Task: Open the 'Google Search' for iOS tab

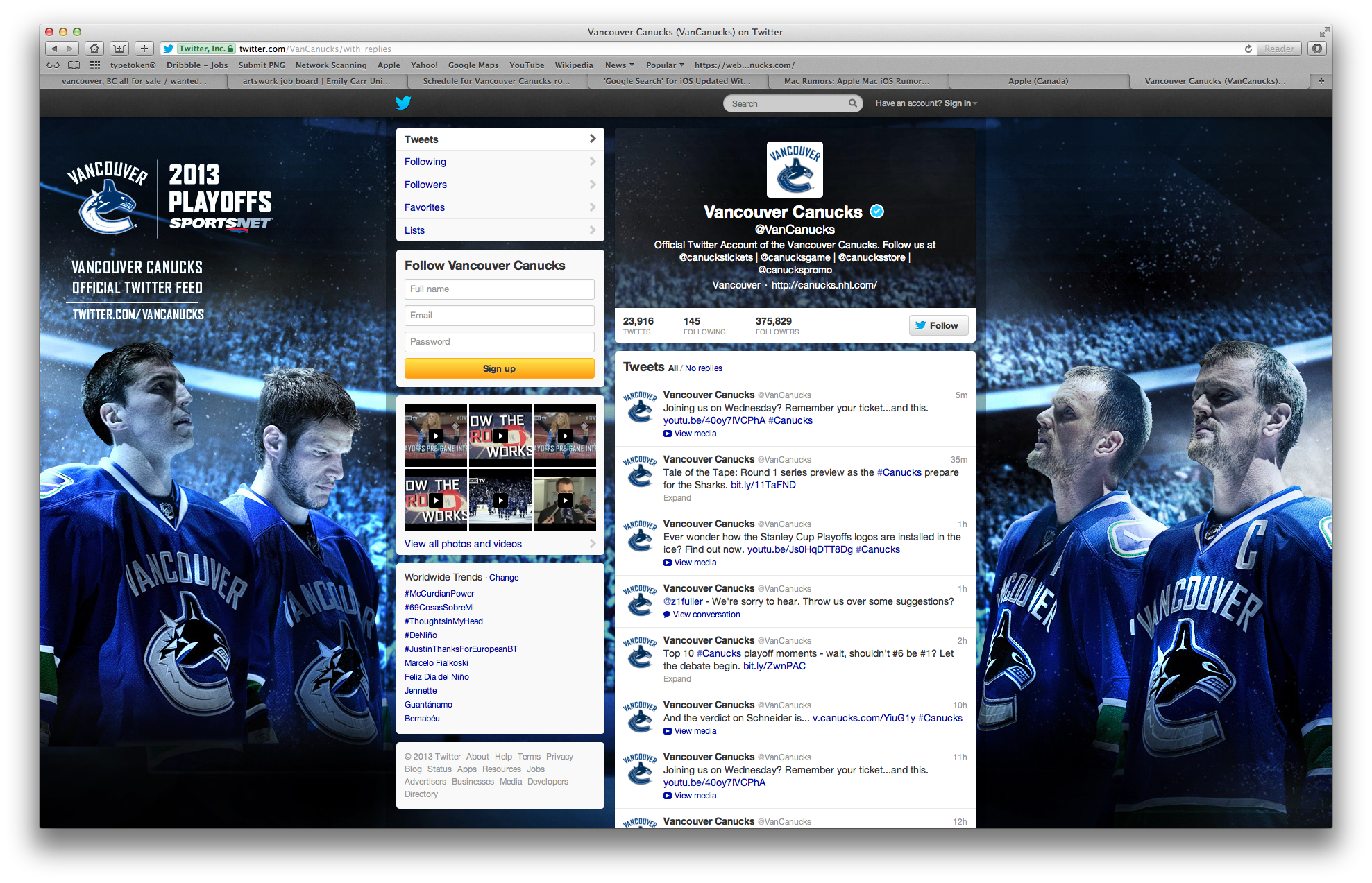Action: click(677, 81)
